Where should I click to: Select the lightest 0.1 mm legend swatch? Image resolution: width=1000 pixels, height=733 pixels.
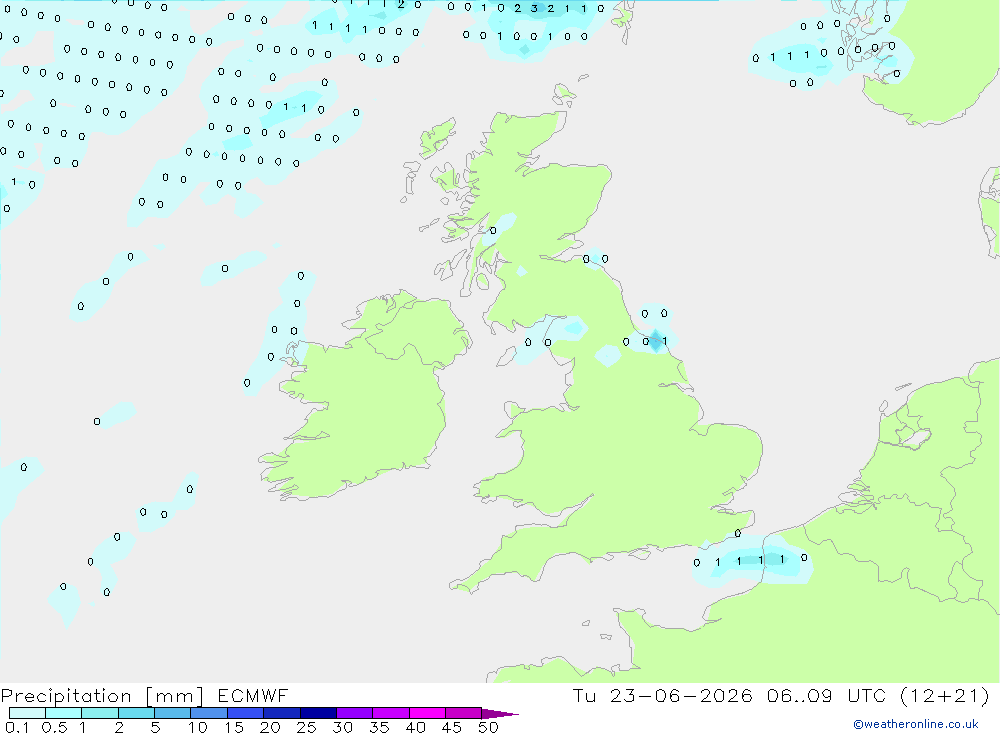tap(27, 713)
